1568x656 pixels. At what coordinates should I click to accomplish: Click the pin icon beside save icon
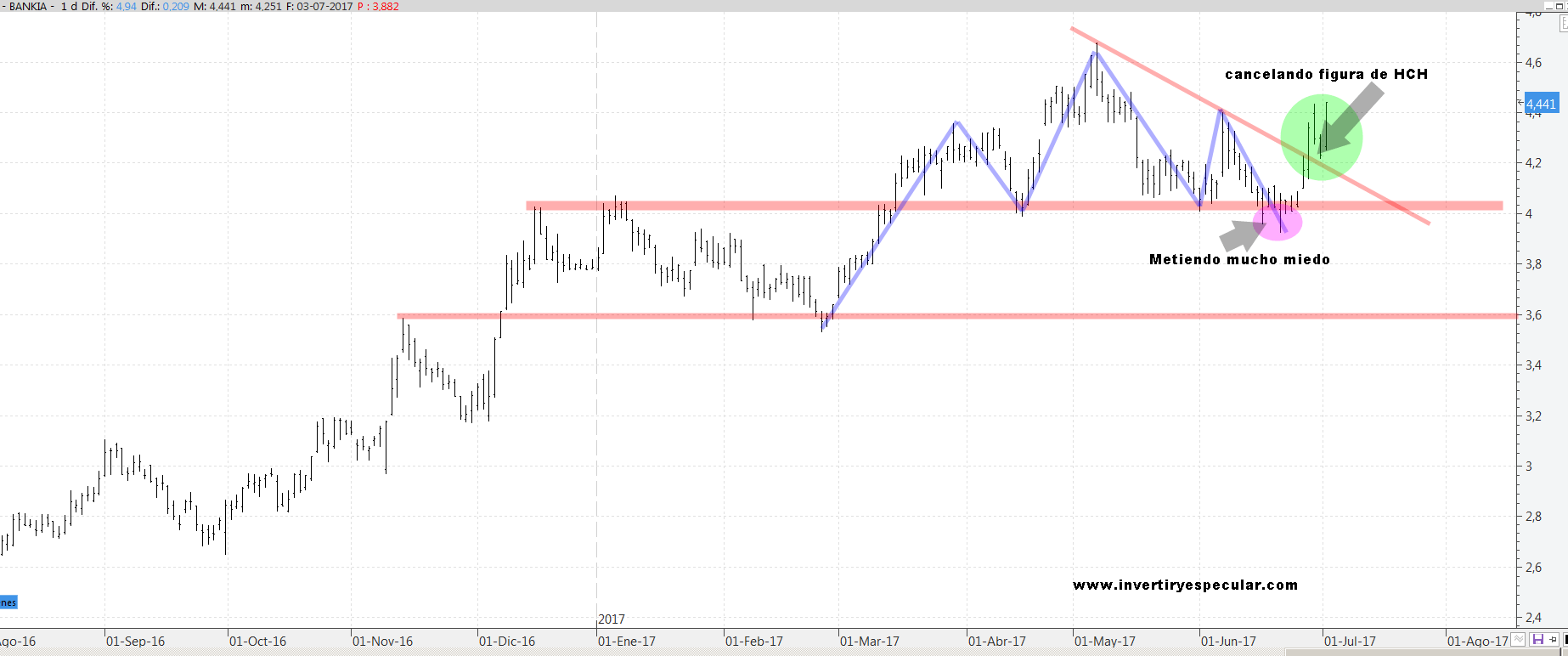pos(1553,640)
